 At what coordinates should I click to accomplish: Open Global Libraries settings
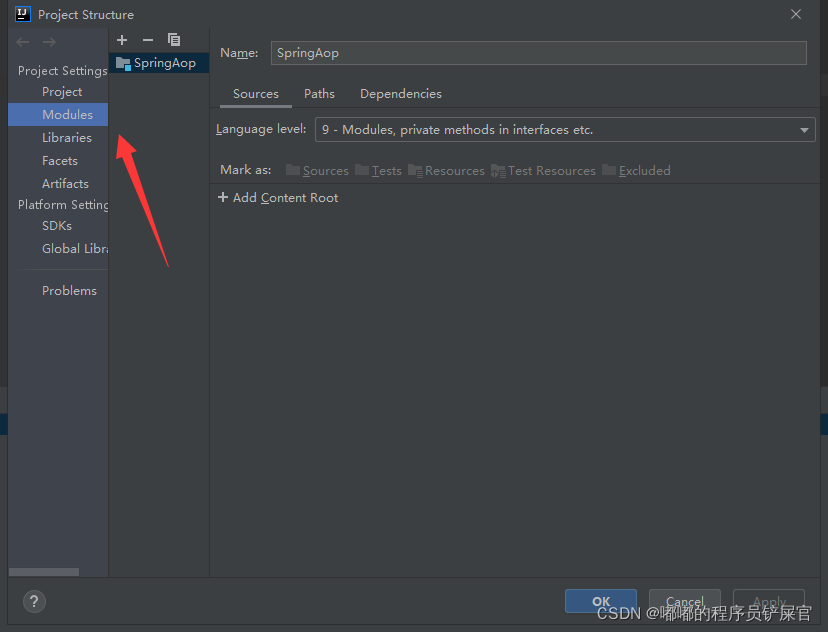point(74,249)
